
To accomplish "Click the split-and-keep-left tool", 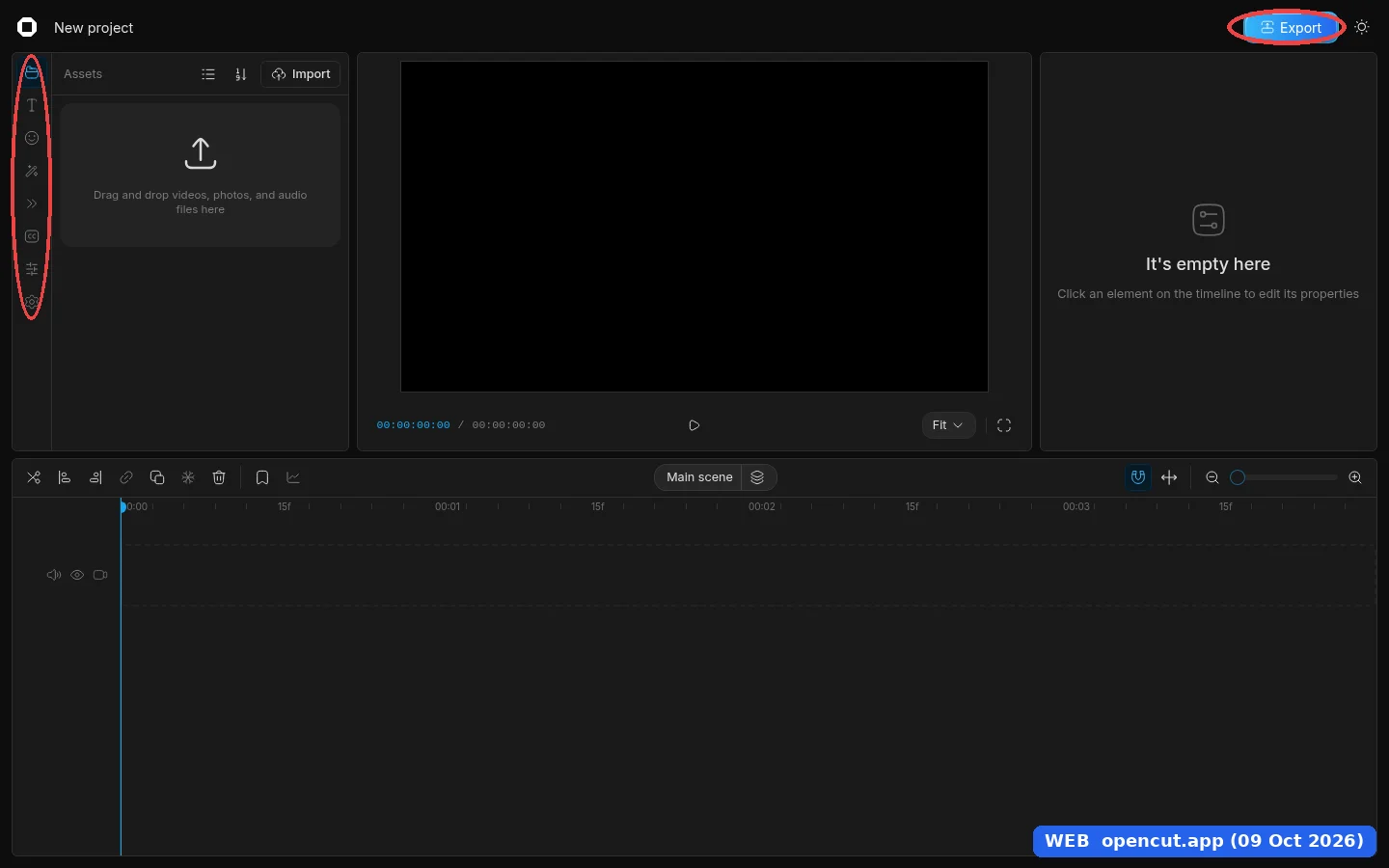I will (65, 477).
